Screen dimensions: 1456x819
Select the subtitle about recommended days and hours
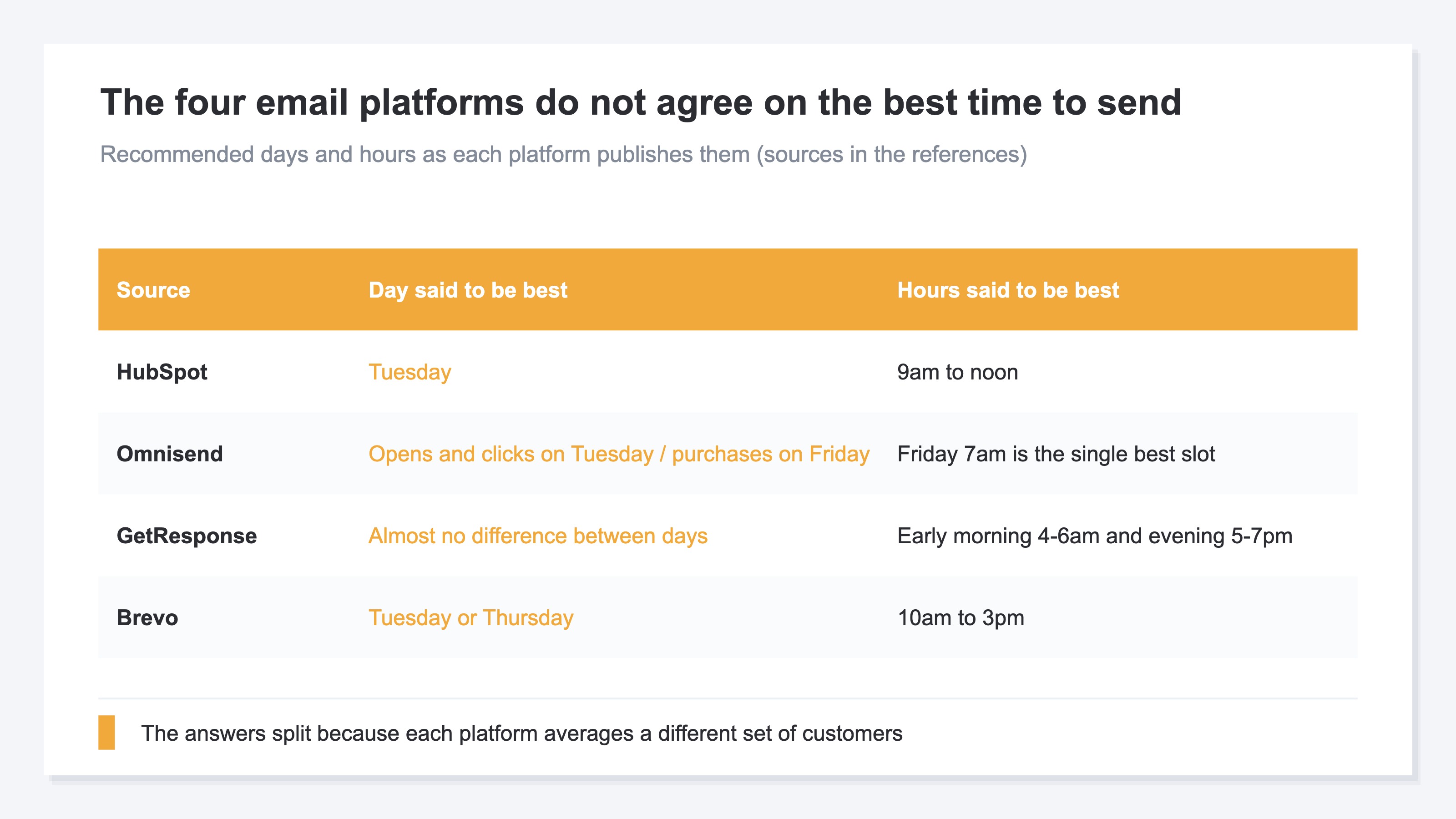[x=564, y=154]
